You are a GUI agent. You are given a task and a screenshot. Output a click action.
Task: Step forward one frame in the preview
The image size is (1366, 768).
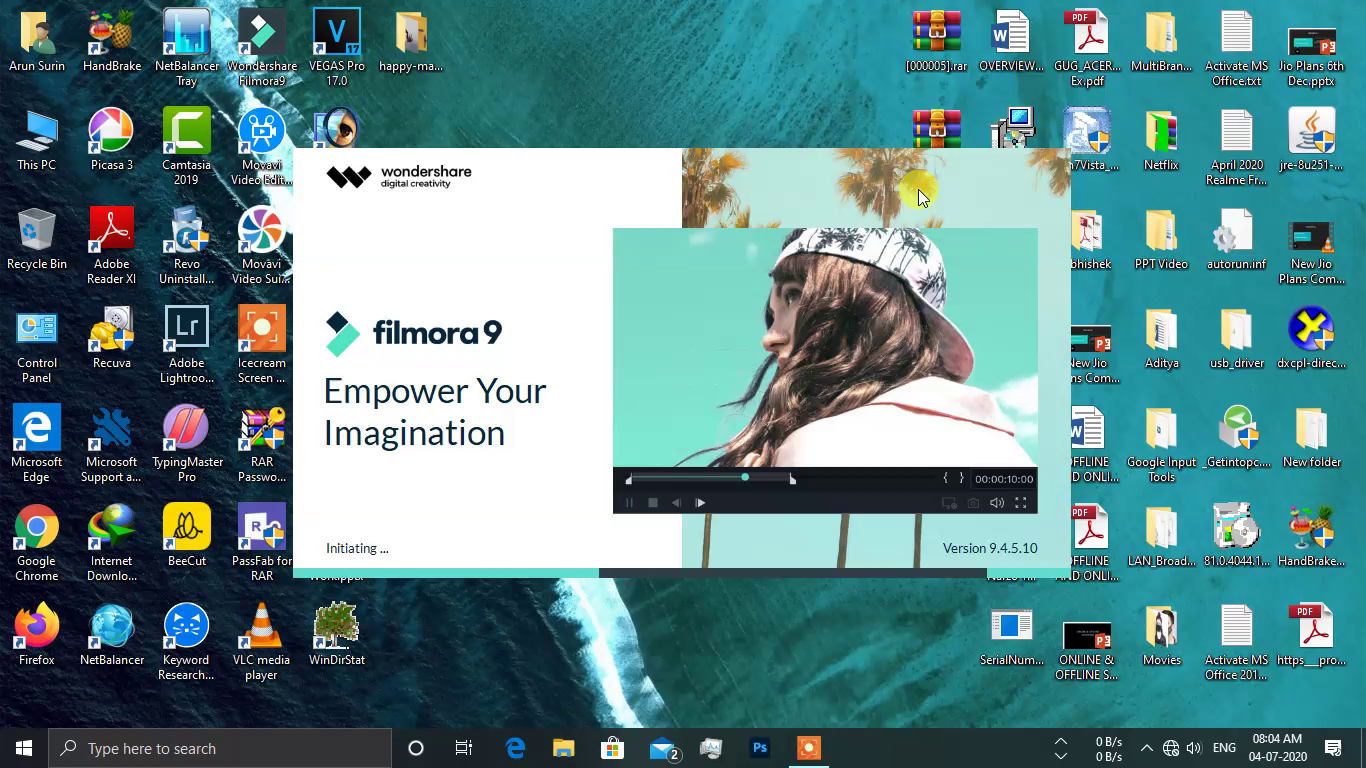coord(700,503)
